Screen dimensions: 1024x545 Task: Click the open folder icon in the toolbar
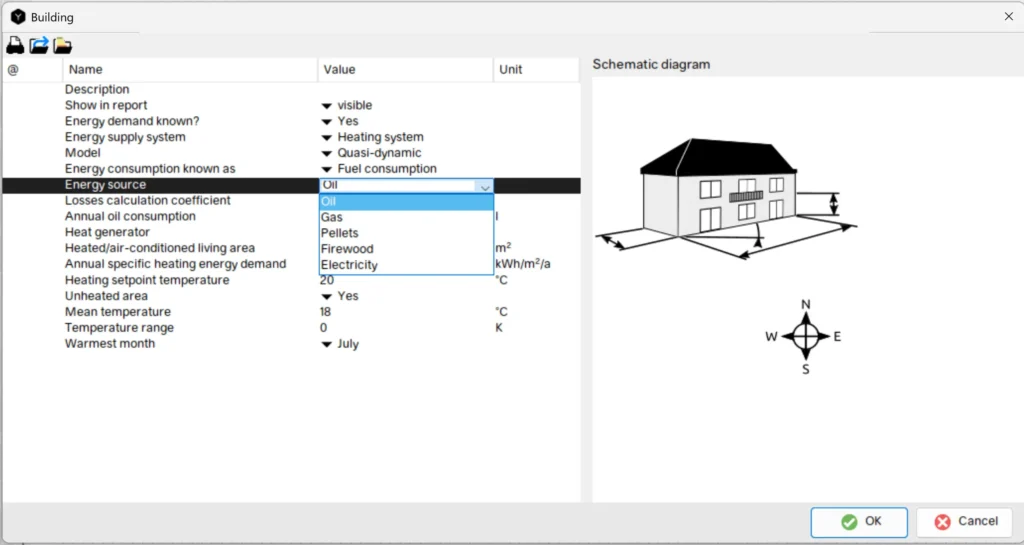(x=62, y=45)
